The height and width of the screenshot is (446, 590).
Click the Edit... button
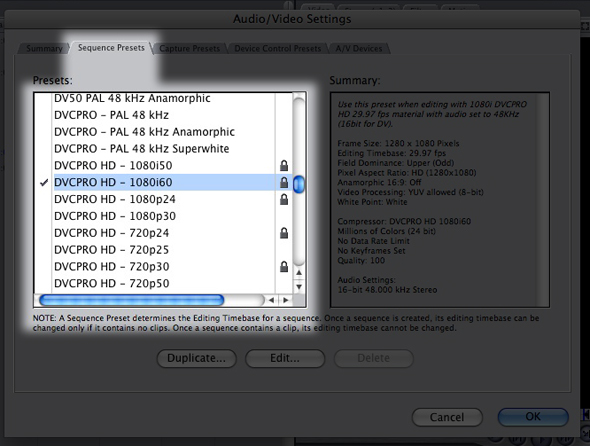[x=285, y=358]
